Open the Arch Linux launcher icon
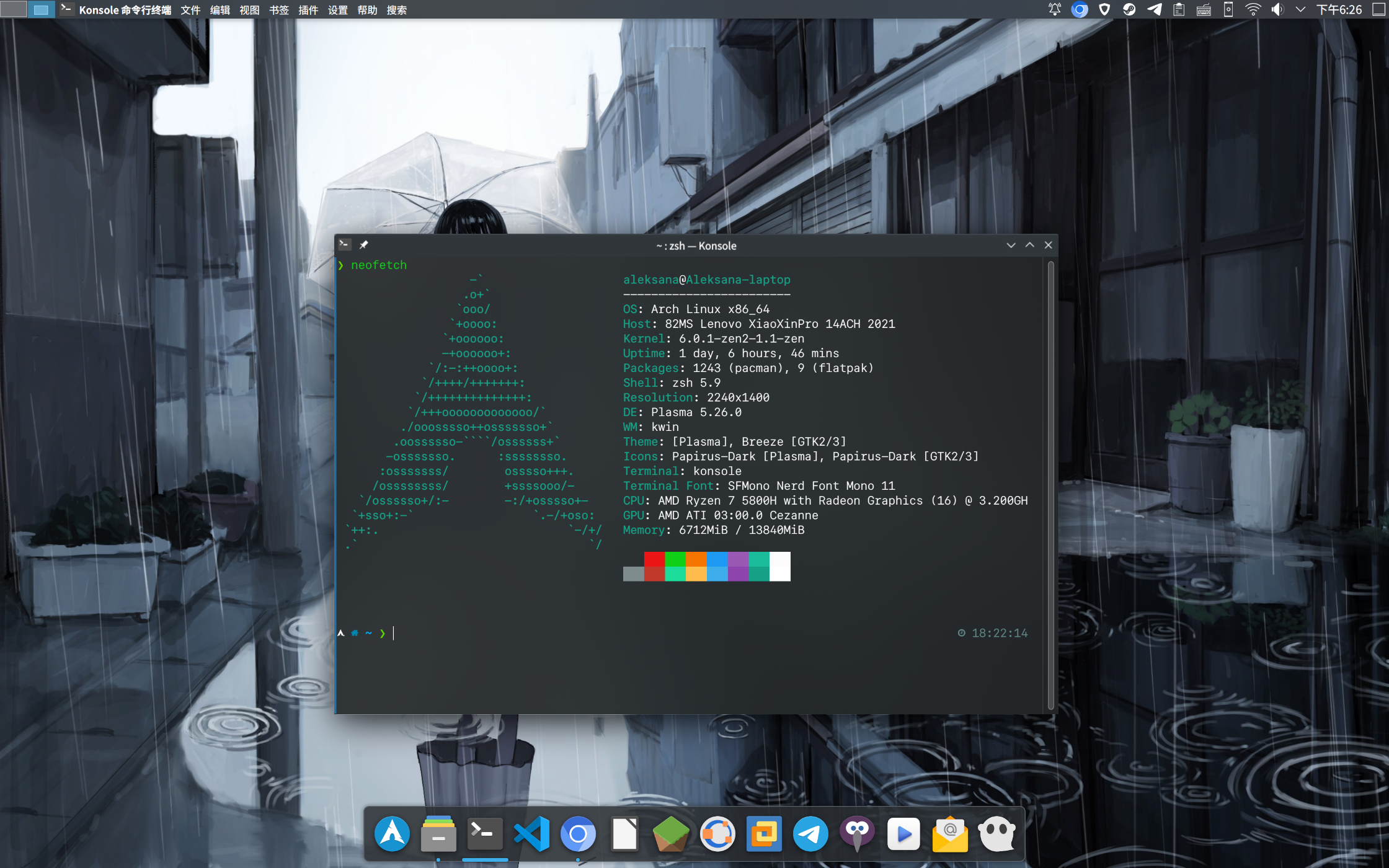The image size is (1389, 868). coord(392,834)
